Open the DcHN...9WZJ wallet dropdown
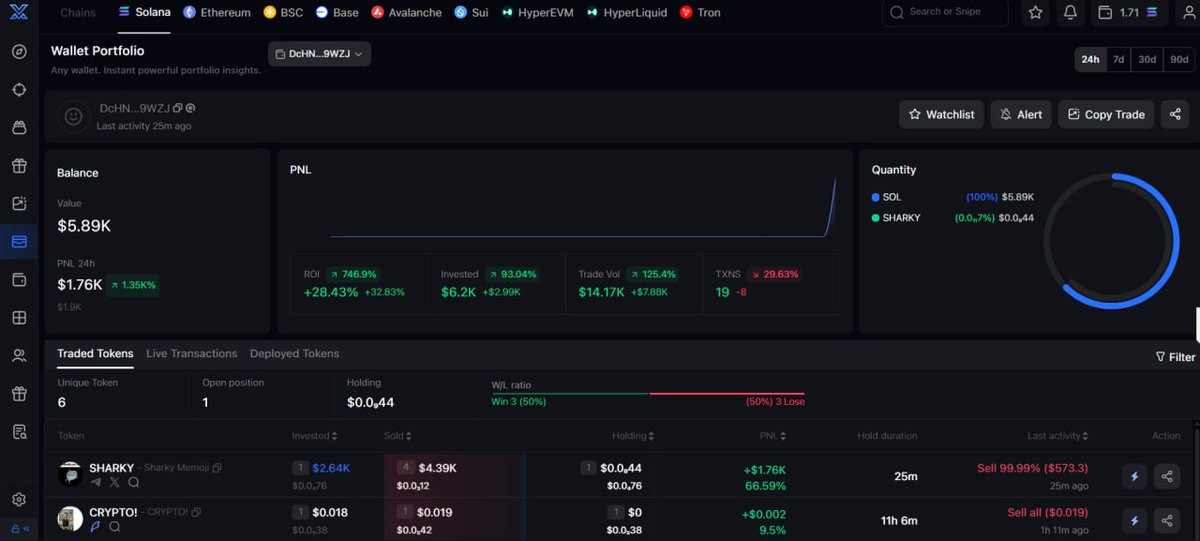The image size is (1200, 541). pyautogui.click(x=319, y=54)
